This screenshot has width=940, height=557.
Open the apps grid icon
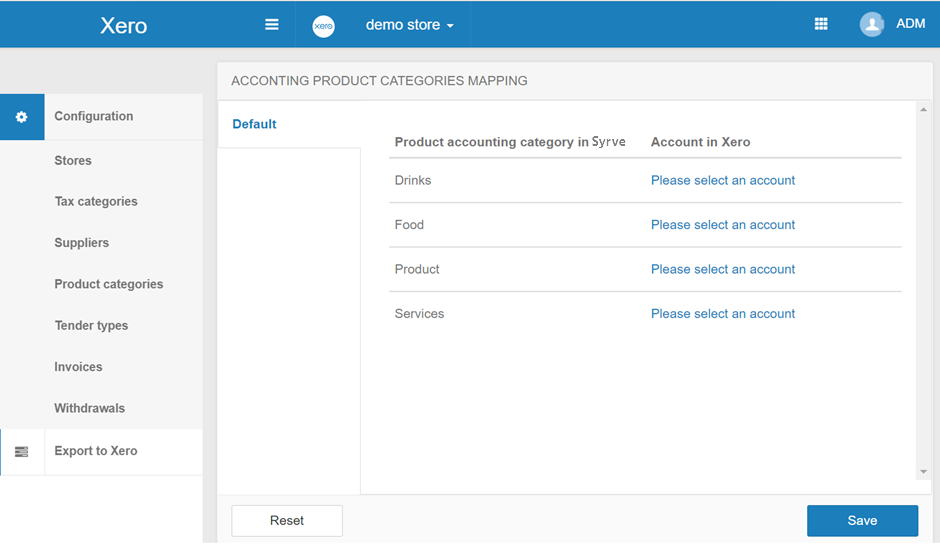point(821,25)
